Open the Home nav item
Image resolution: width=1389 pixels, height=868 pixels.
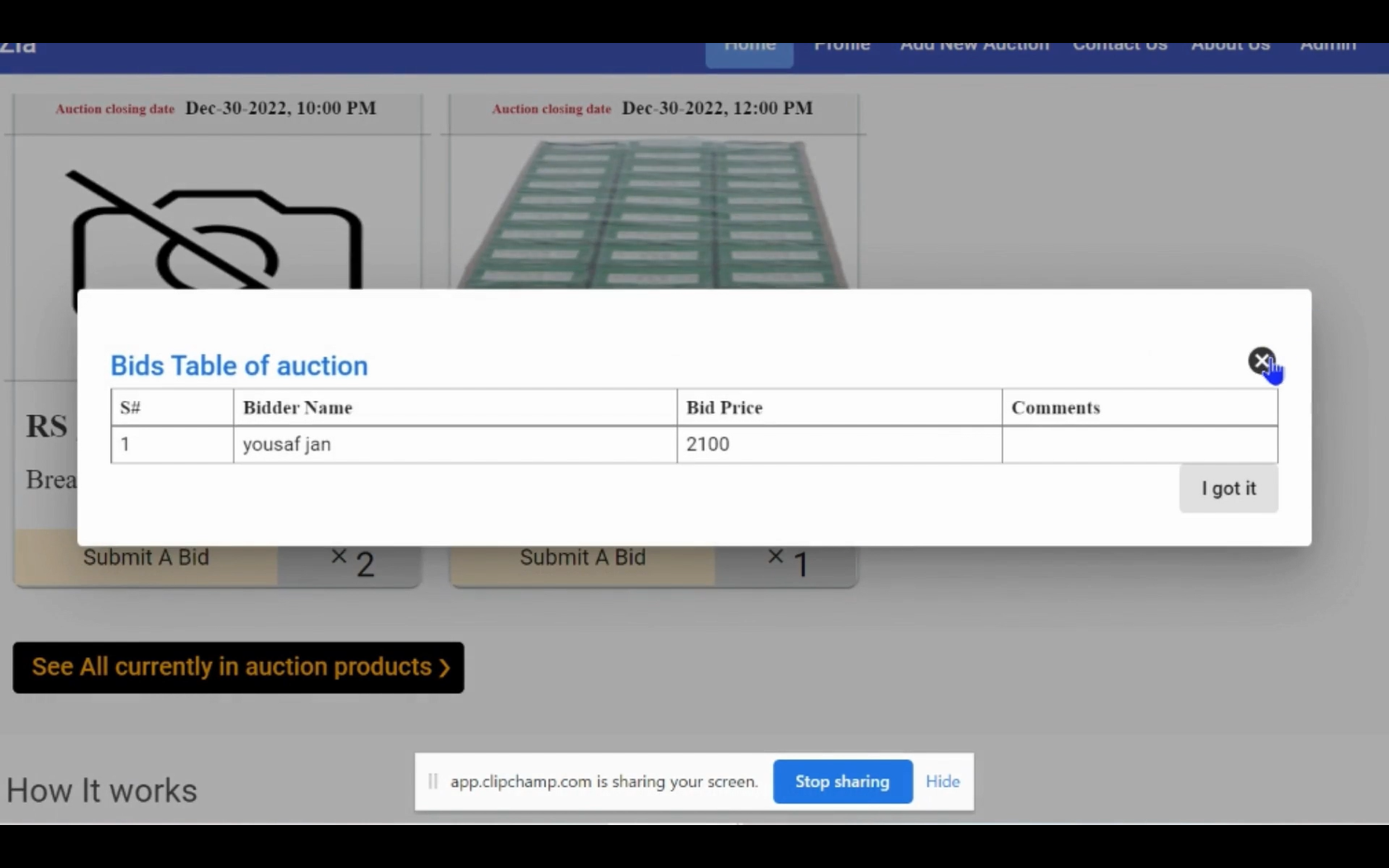tap(749, 50)
